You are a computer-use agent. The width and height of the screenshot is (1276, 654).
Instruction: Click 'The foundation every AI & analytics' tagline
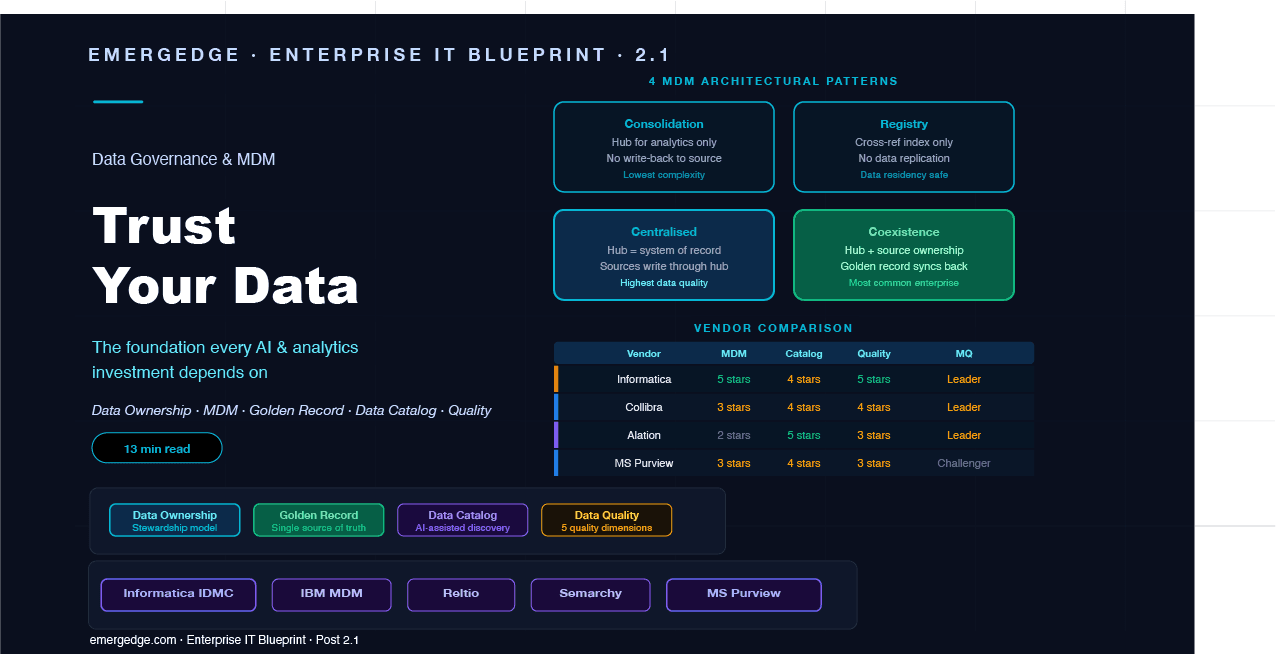(x=225, y=347)
